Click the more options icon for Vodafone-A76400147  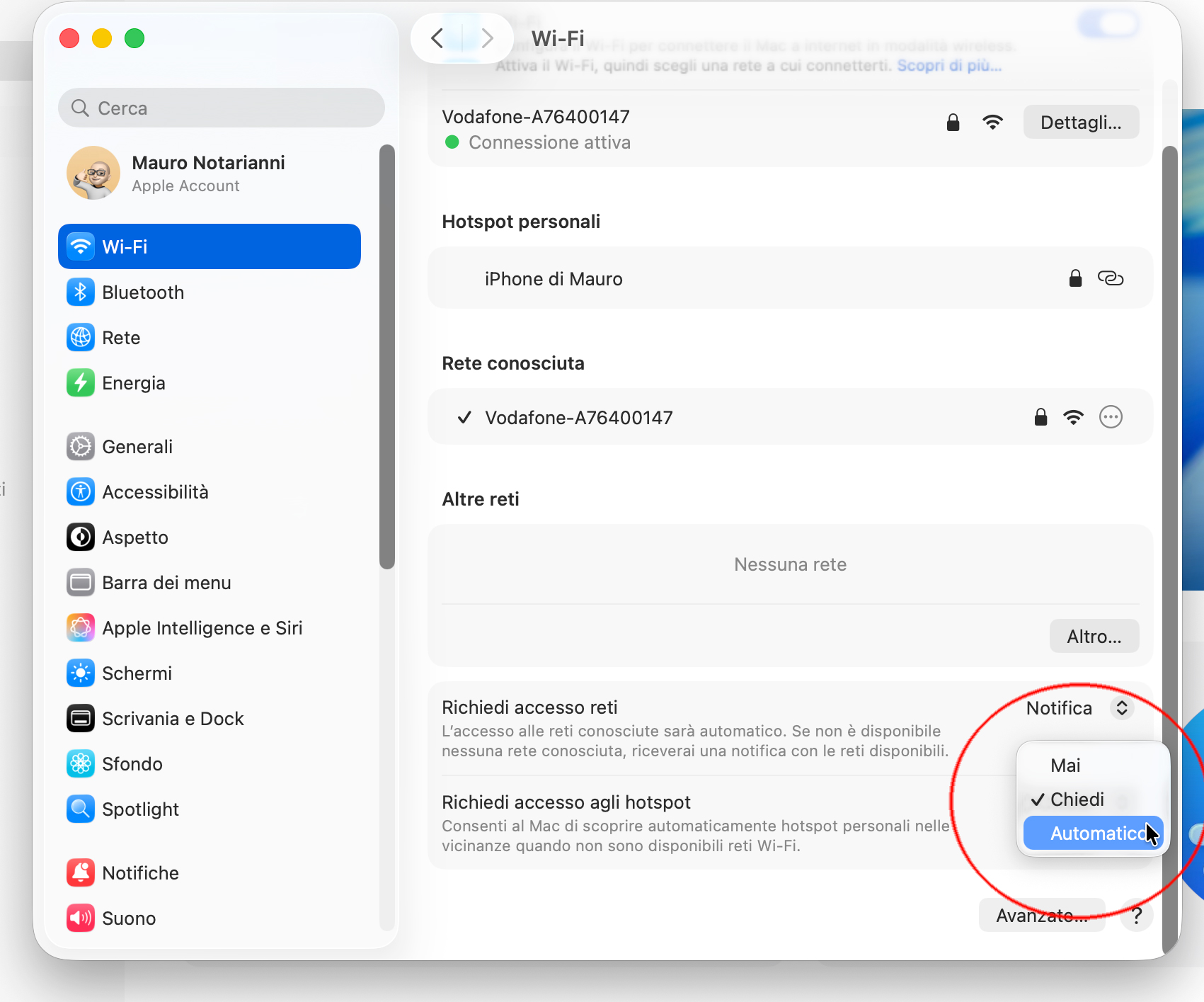[x=1111, y=417]
